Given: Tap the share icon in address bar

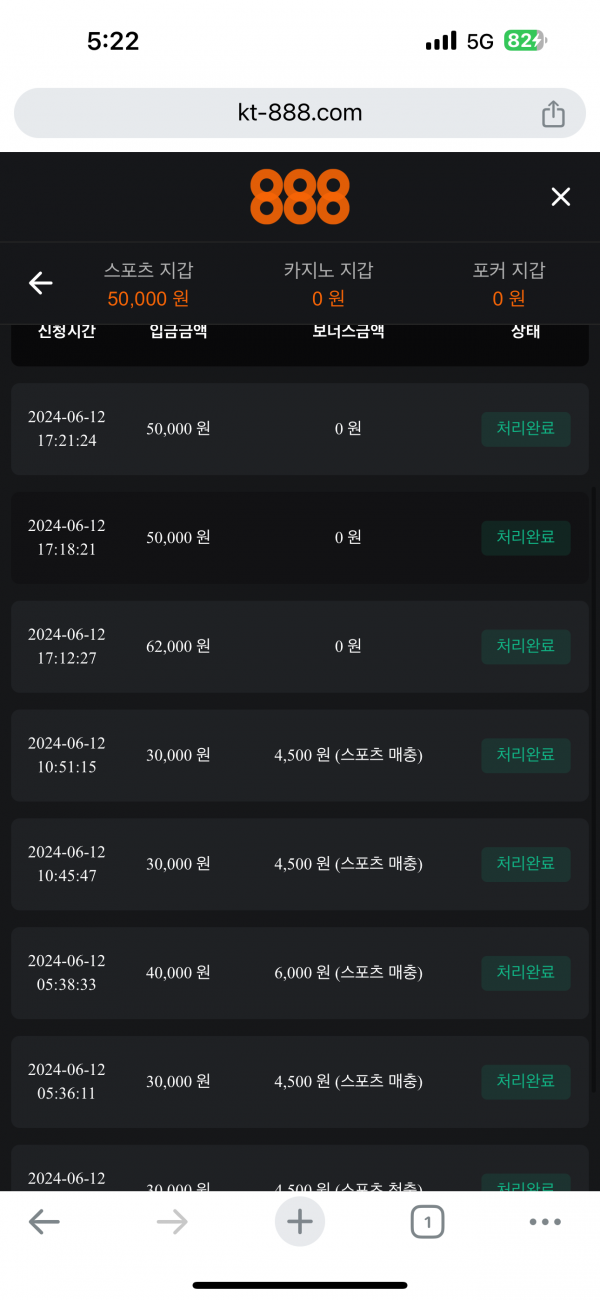Looking at the screenshot, I should (553, 114).
